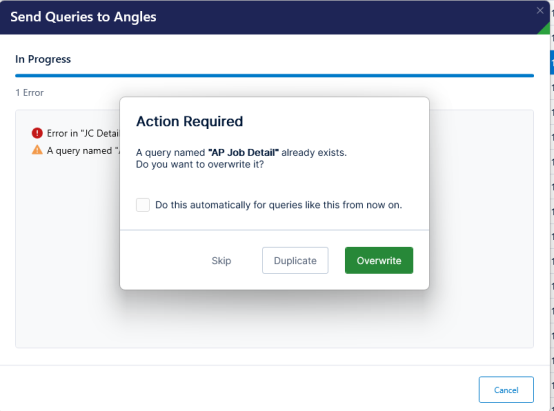Image resolution: width=554 pixels, height=411 pixels.
Task: Choose Duplicate for the existing query
Action: (x=295, y=260)
